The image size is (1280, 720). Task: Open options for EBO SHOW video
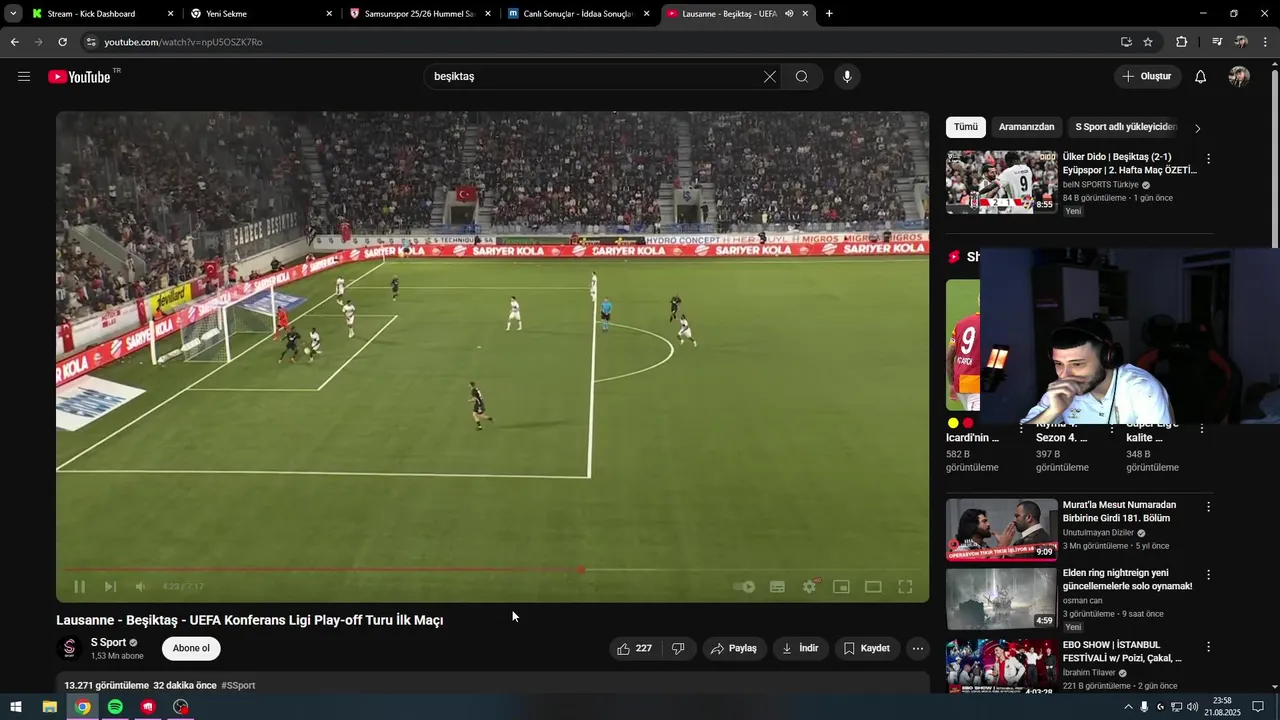(1208, 647)
